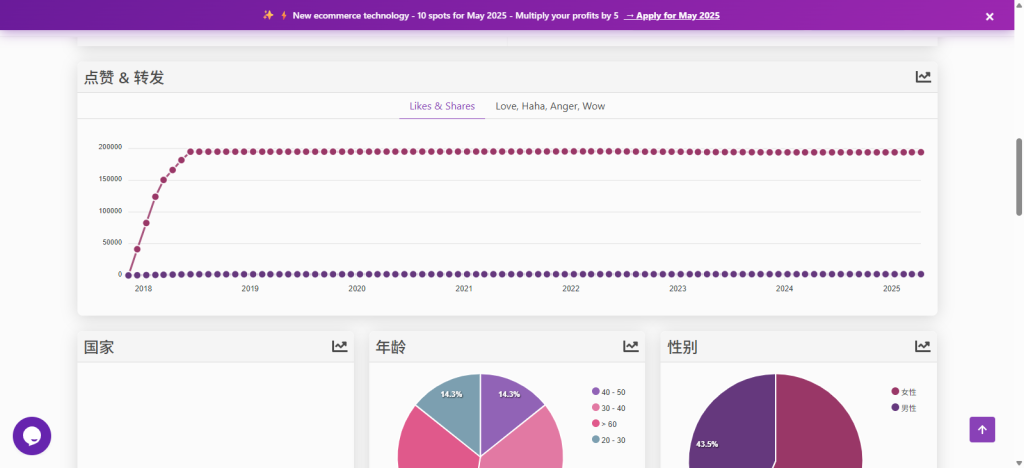Open the chat support bubble
Image resolution: width=1024 pixels, height=468 pixels.
tap(32, 436)
